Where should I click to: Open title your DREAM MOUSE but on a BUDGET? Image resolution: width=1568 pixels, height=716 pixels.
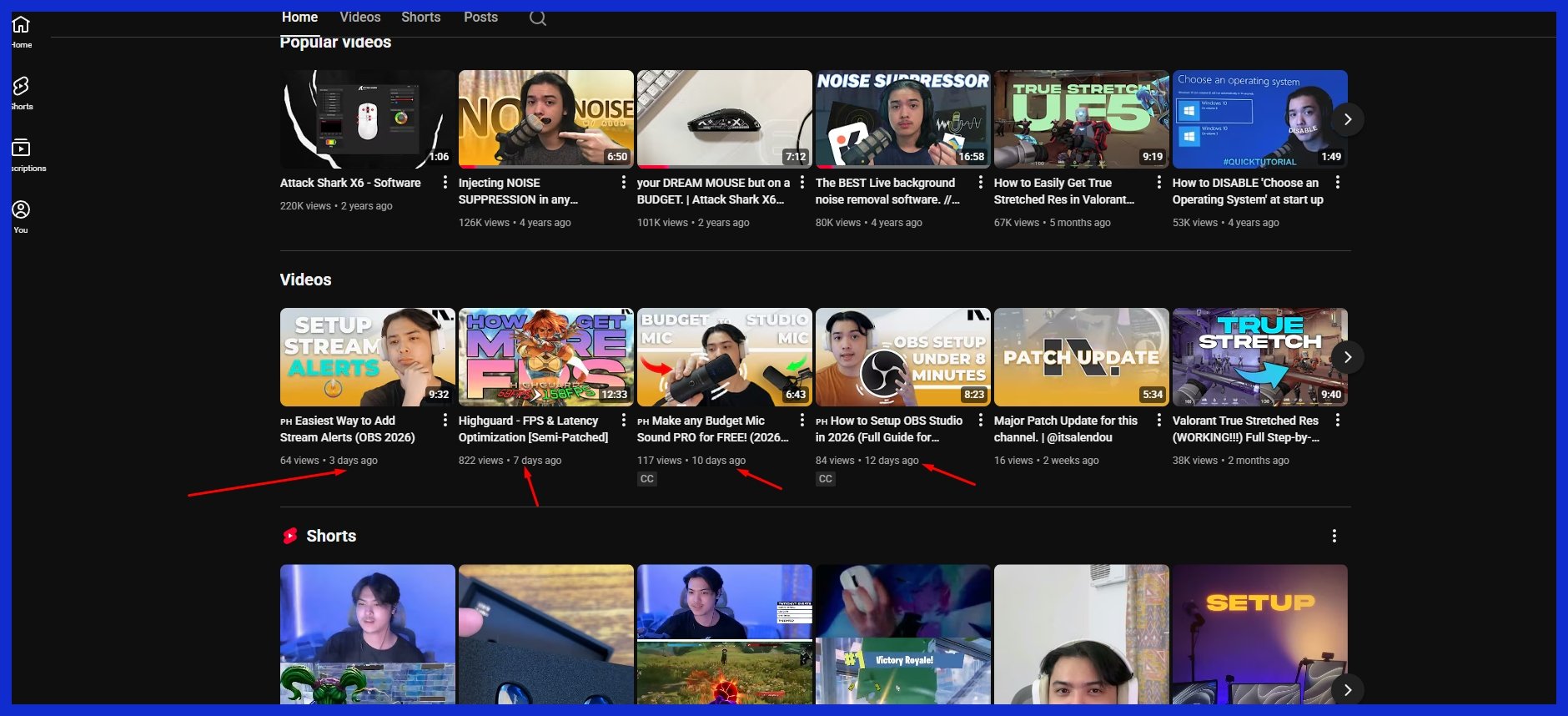pyautogui.click(x=713, y=191)
